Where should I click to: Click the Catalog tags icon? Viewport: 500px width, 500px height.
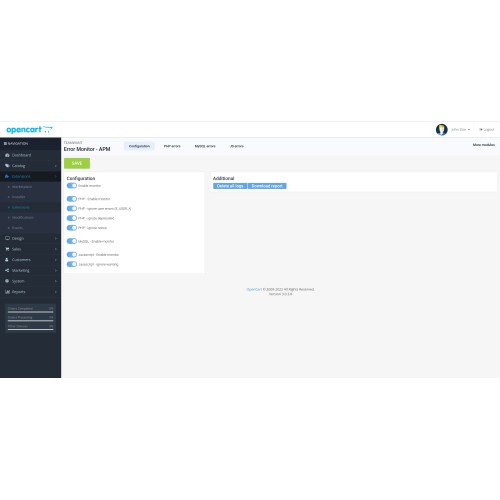point(7,166)
